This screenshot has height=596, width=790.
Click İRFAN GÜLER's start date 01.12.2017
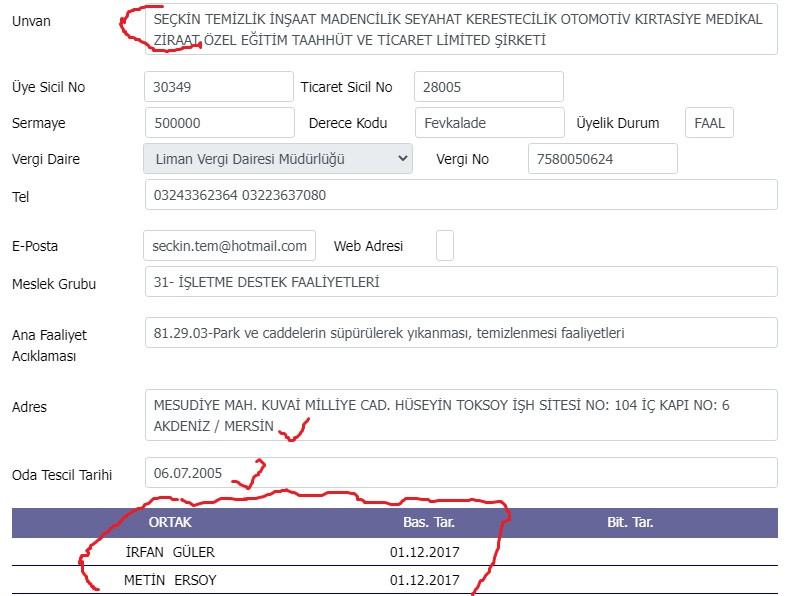coord(425,552)
